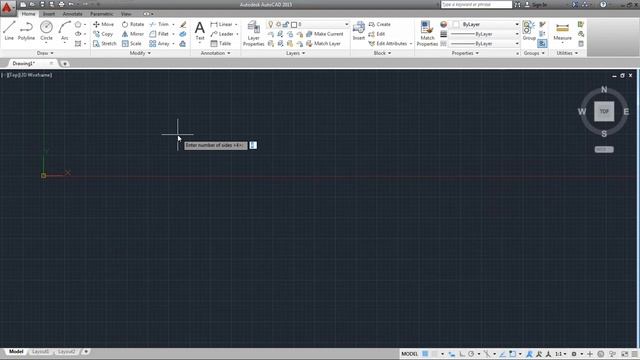Expand the Properties panel
The height and width of the screenshot is (360, 640).
pyautogui.click(x=465, y=53)
